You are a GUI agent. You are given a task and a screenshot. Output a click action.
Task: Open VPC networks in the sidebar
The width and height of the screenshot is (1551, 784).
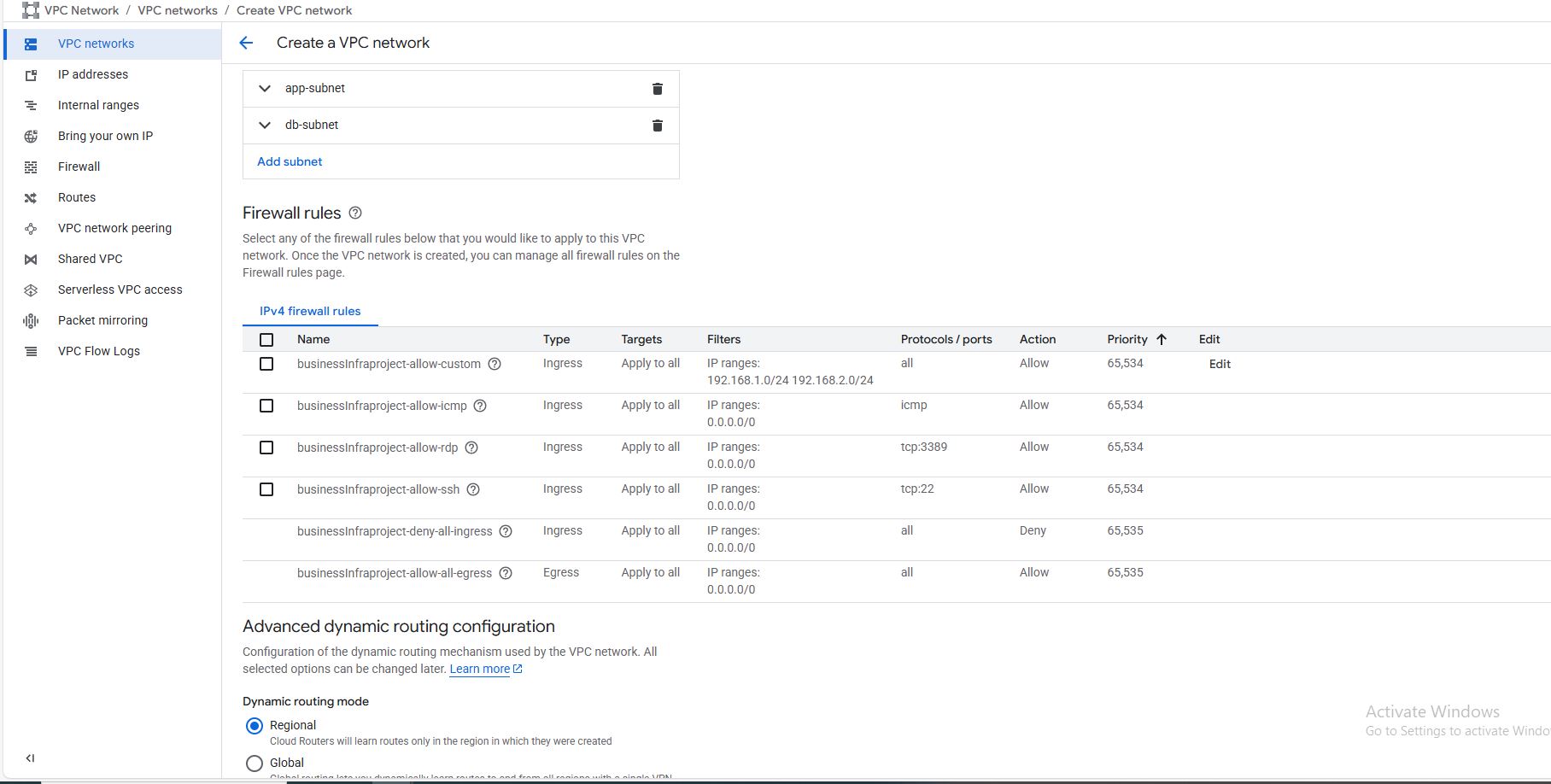[x=113, y=44]
